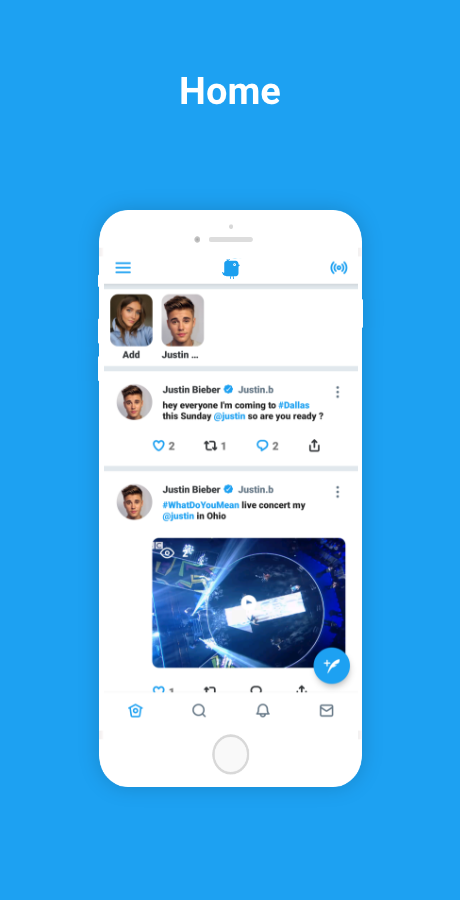Image resolution: width=460 pixels, height=900 pixels.
Task: Compose a new tweet with the feather button
Action: [332, 666]
